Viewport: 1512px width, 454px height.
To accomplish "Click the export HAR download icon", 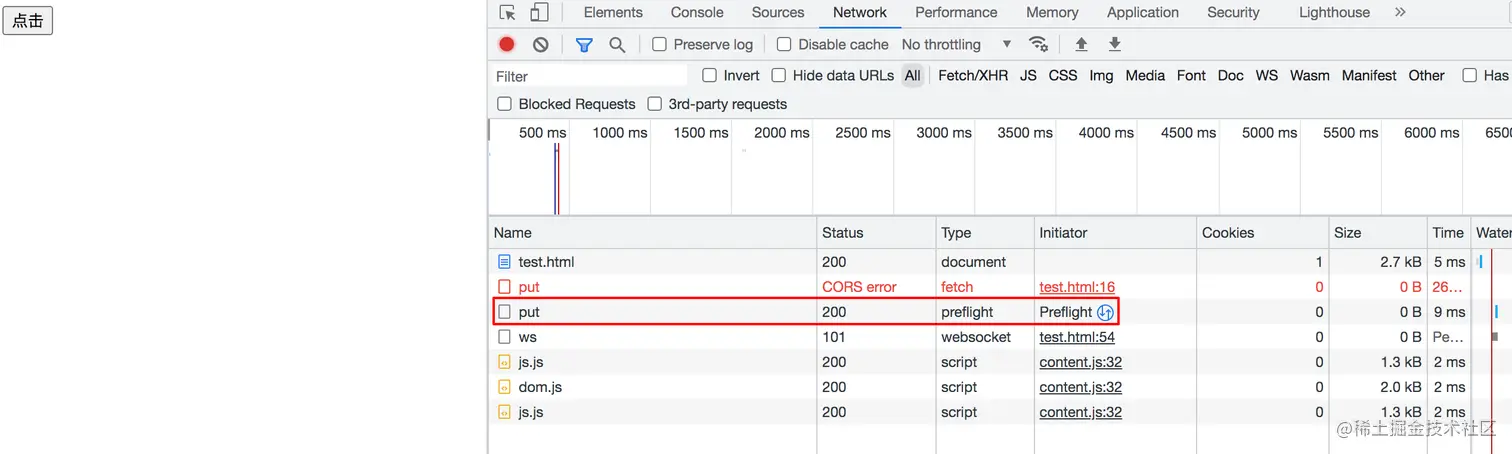I will [x=1115, y=44].
